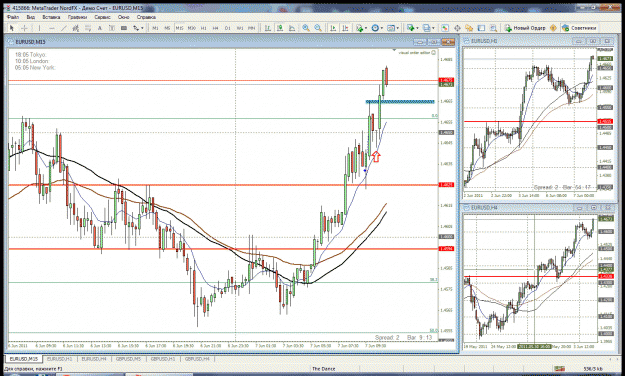Screen dimensions: 625x376
Task: Select the cursor arrow tool
Action: [x=12, y=28]
